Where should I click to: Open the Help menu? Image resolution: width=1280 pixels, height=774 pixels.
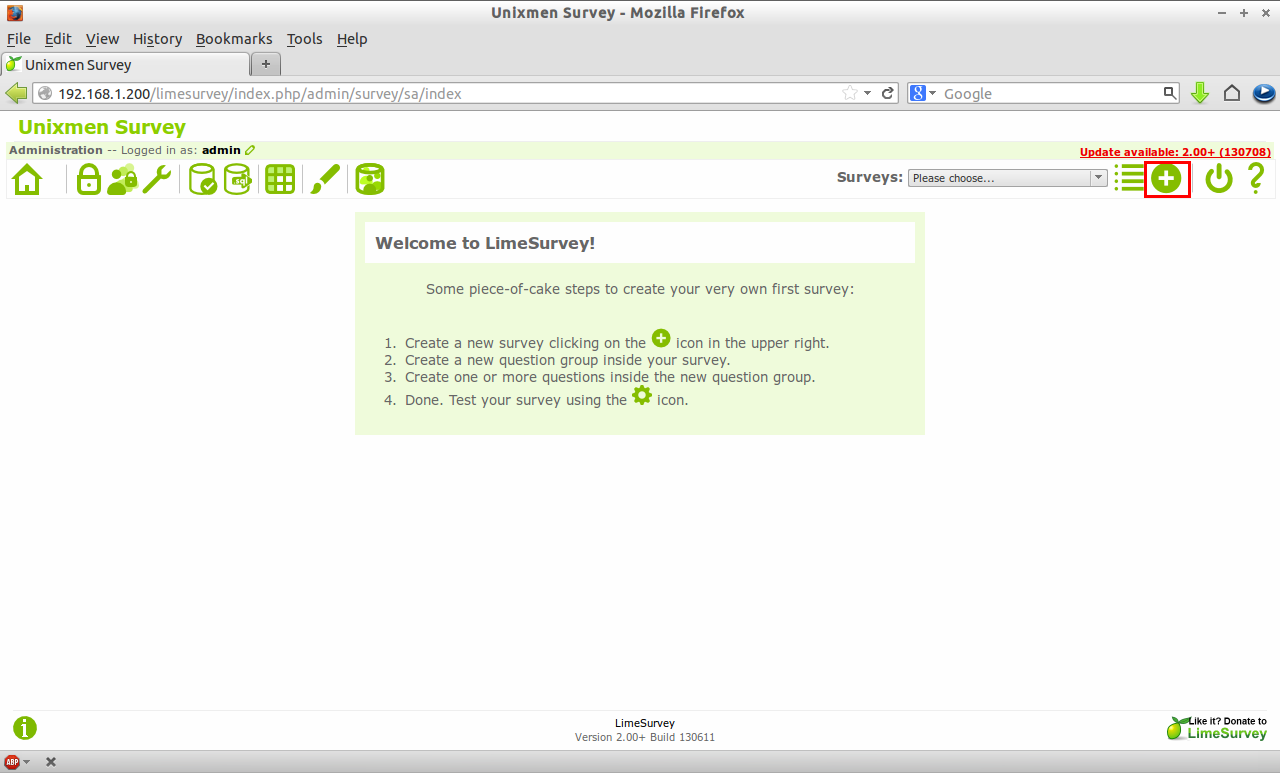tap(352, 39)
